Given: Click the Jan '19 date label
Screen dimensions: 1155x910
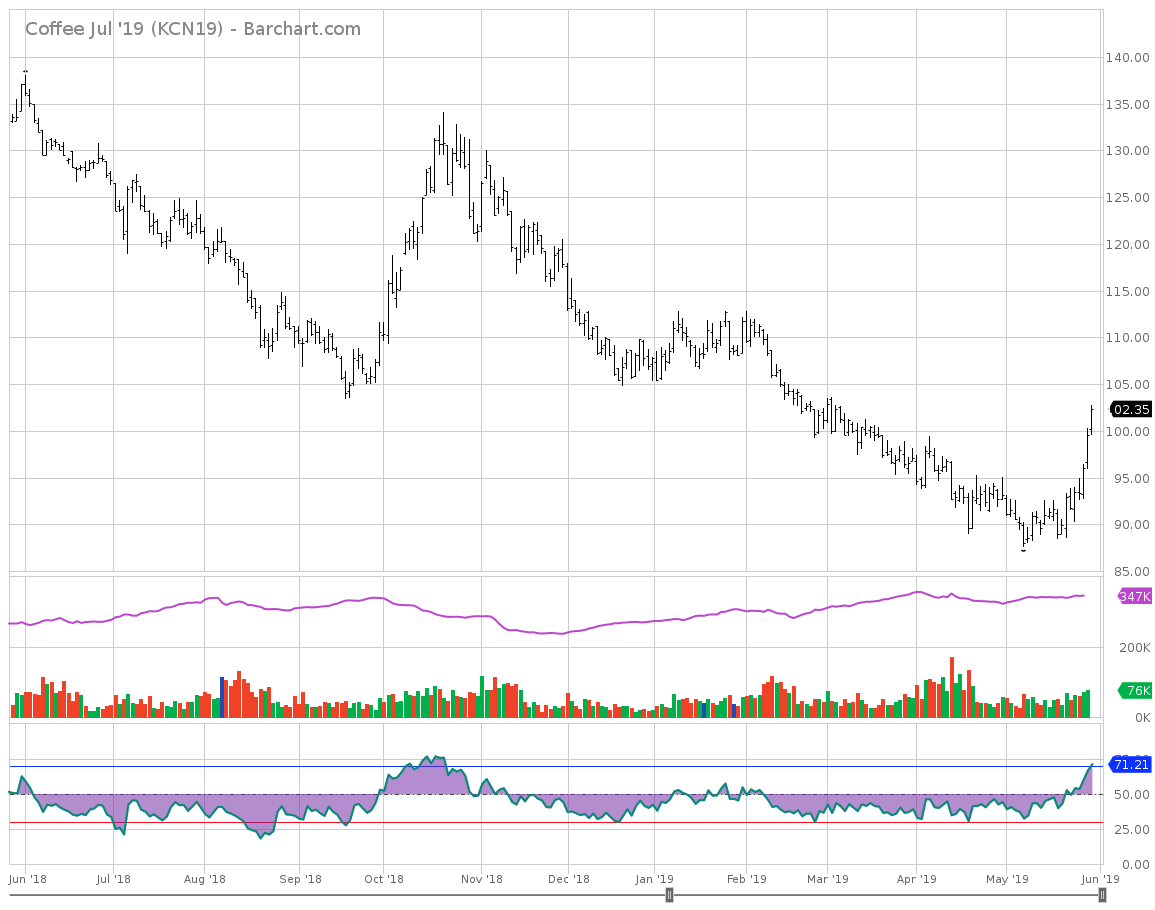Looking at the screenshot, I should click(655, 878).
